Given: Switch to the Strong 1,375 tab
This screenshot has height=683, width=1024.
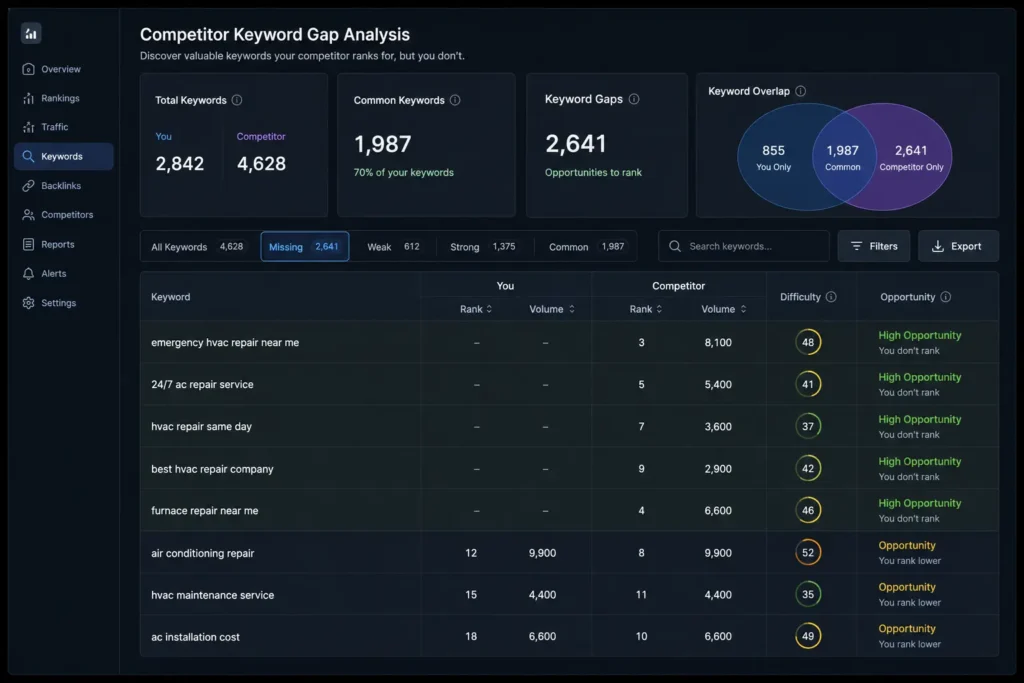Looking at the screenshot, I should (483, 247).
